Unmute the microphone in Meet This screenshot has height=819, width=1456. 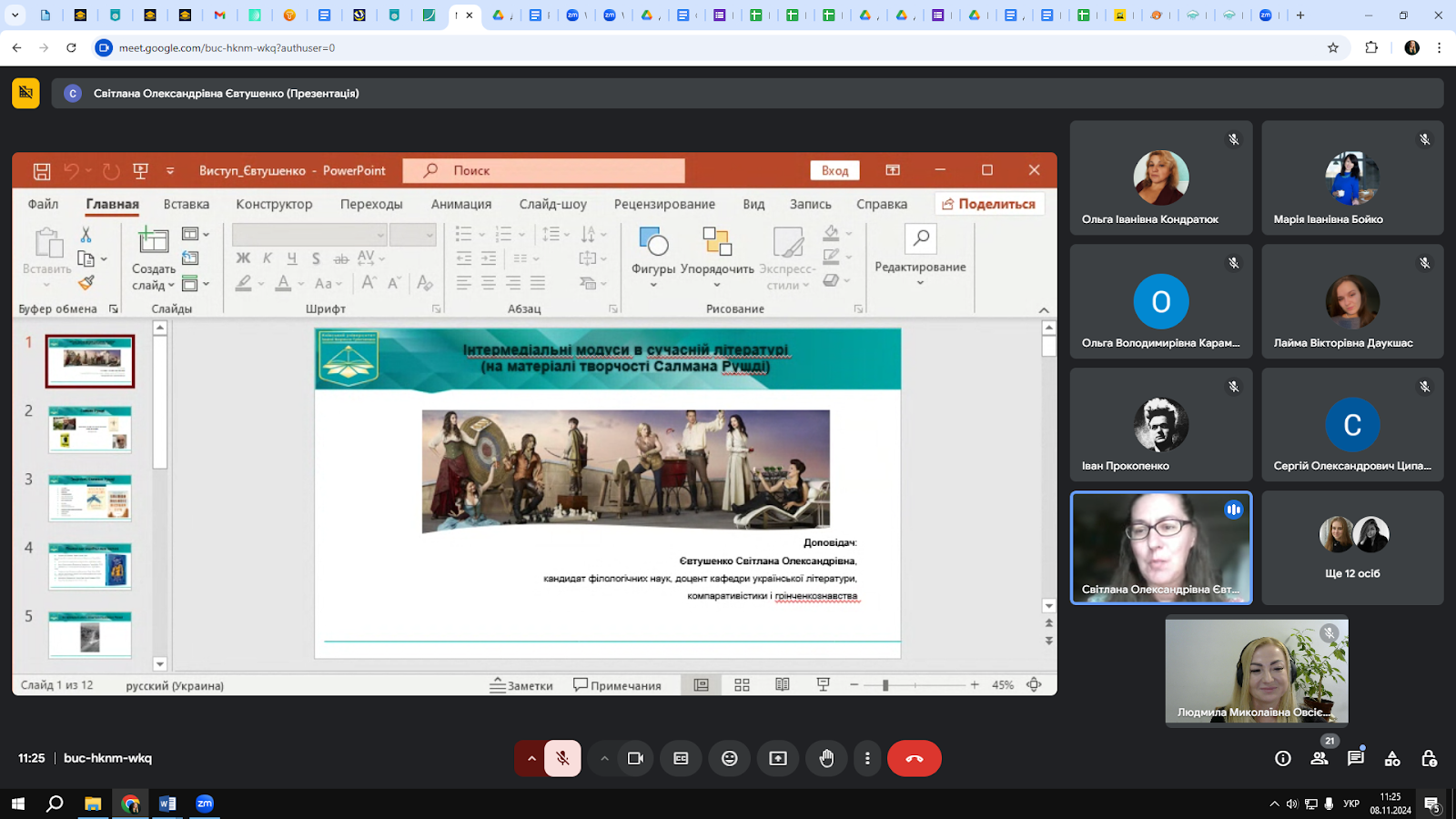click(562, 758)
